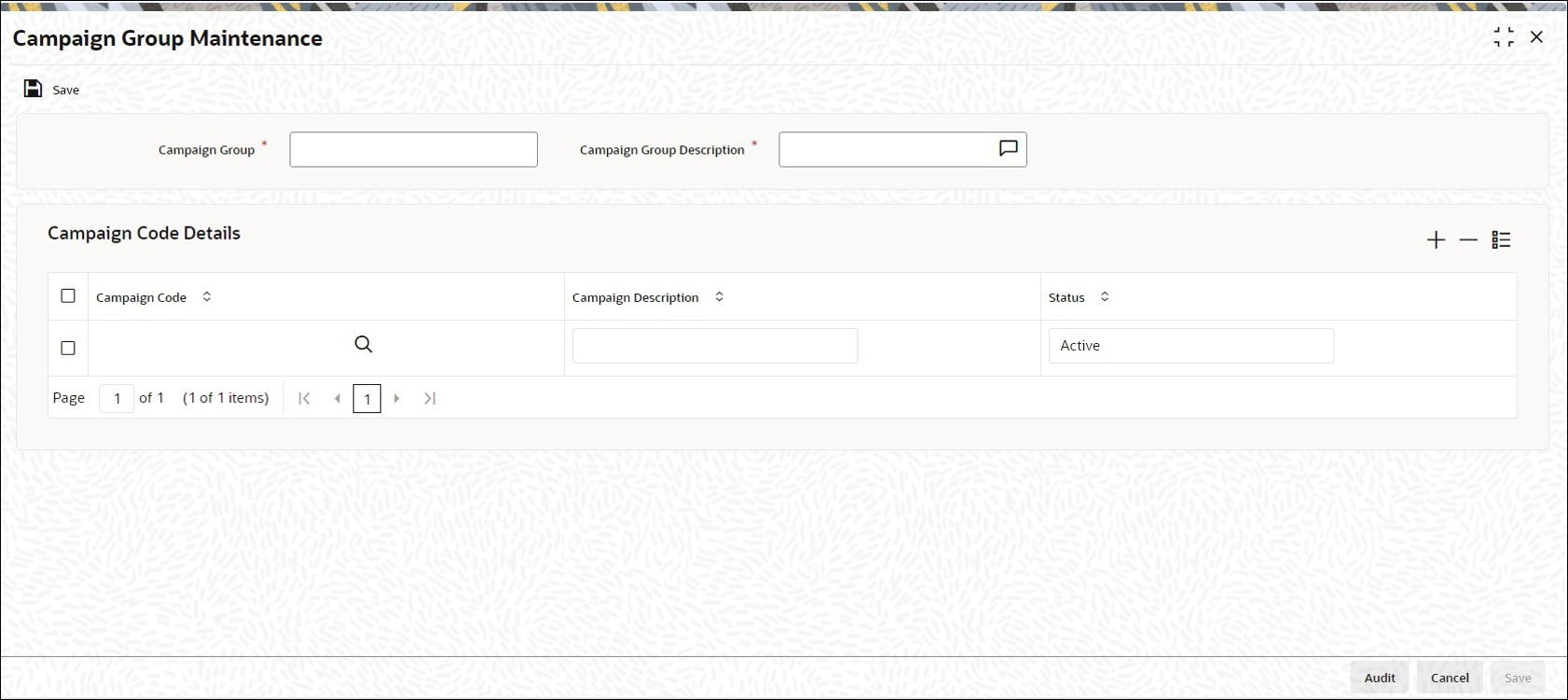Sort by Campaign Description column arrows
1568x700 pixels.
pos(720,296)
